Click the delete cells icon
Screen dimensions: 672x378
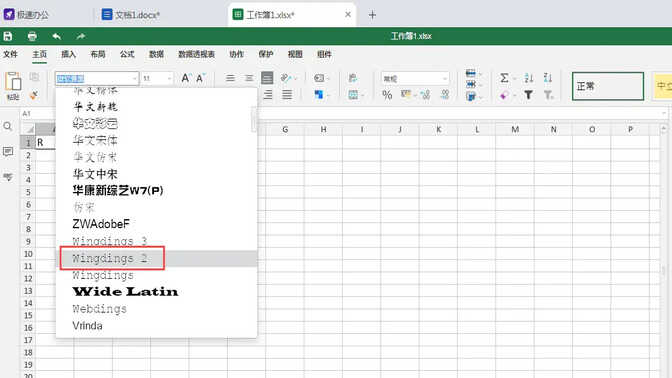tap(471, 84)
